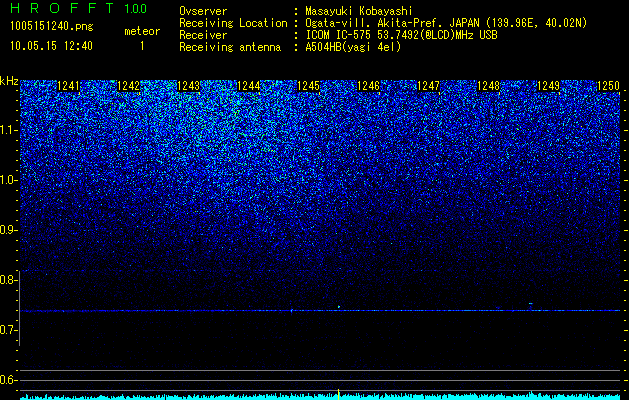Click the HROFFT 1.0.0 title text

tap(78, 8)
